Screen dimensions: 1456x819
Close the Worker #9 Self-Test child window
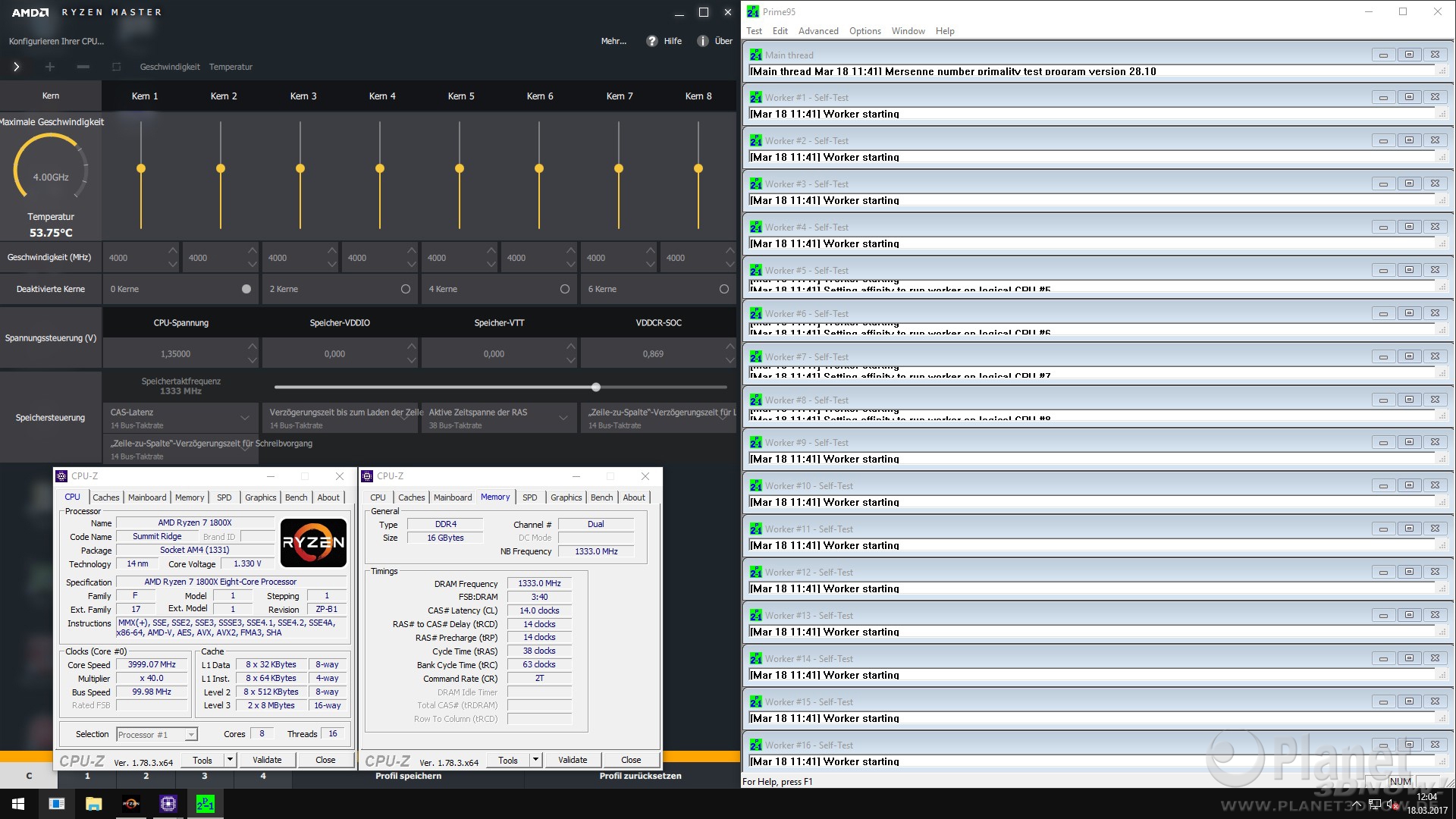click(1435, 443)
